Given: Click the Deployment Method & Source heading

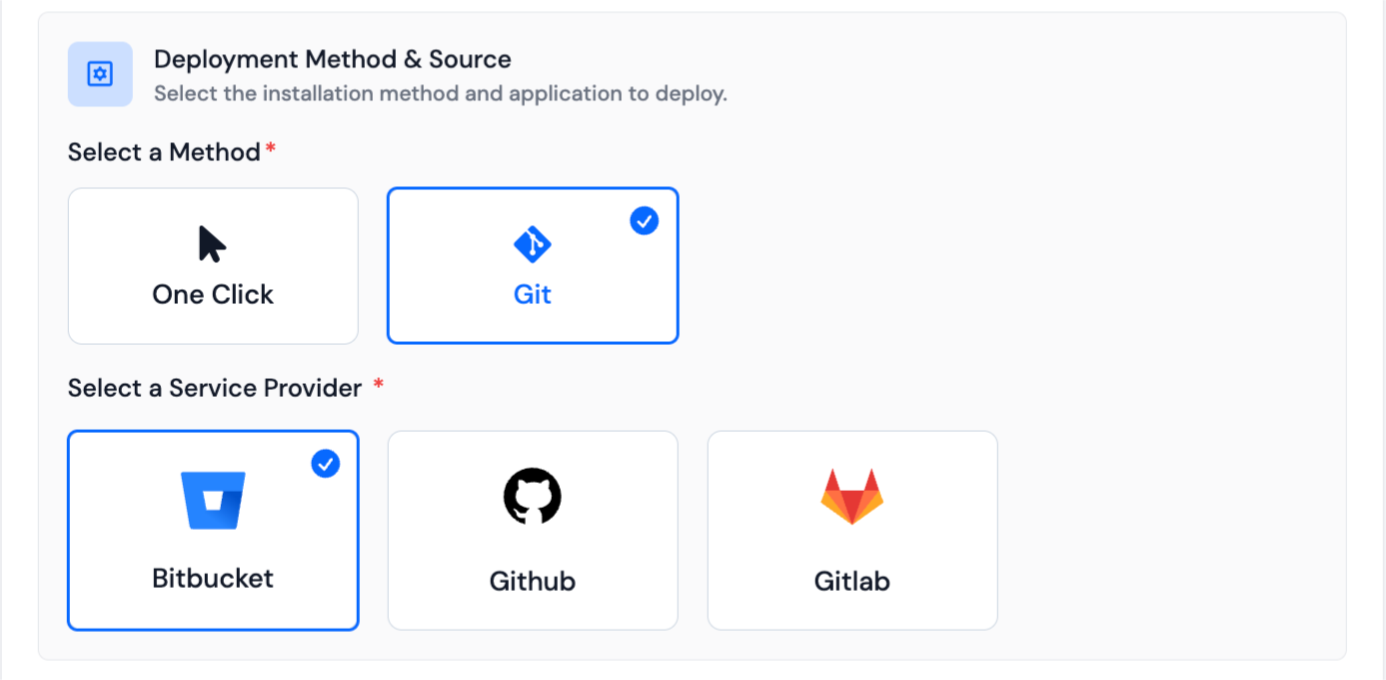Looking at the screenshot, I should click(x=332, y=59).
